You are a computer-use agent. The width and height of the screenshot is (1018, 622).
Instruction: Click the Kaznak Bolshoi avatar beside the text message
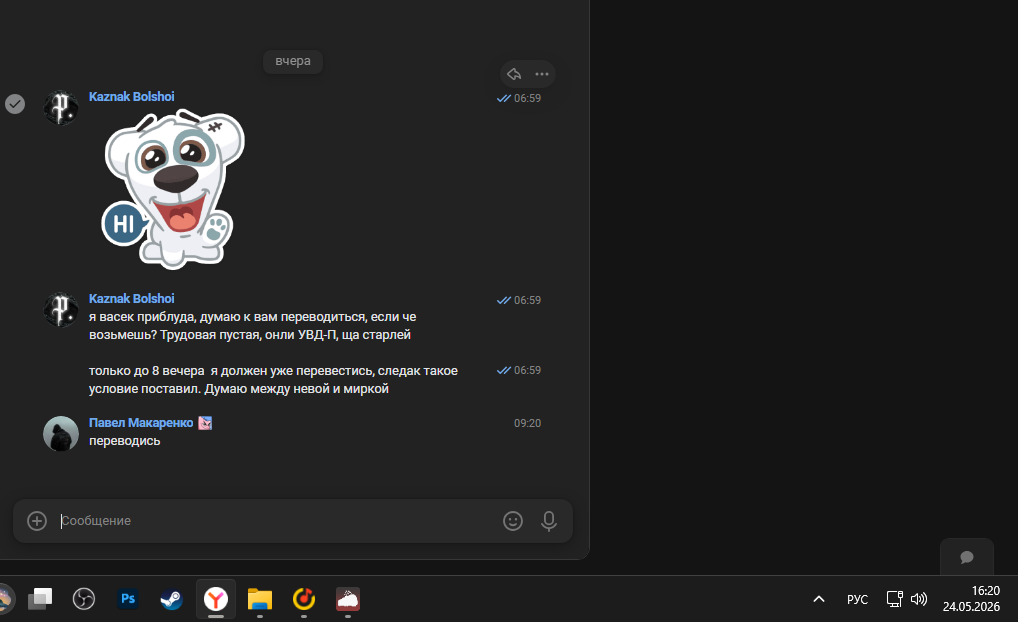[x=61, y=310]
